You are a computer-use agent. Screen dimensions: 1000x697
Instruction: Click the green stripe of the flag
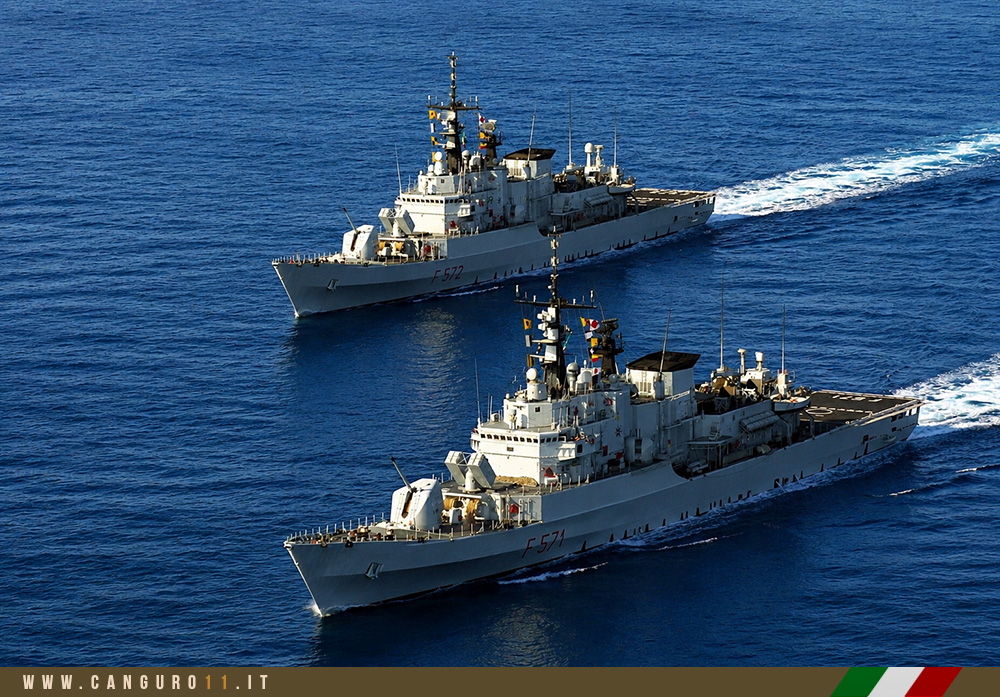tap(858, 682)
